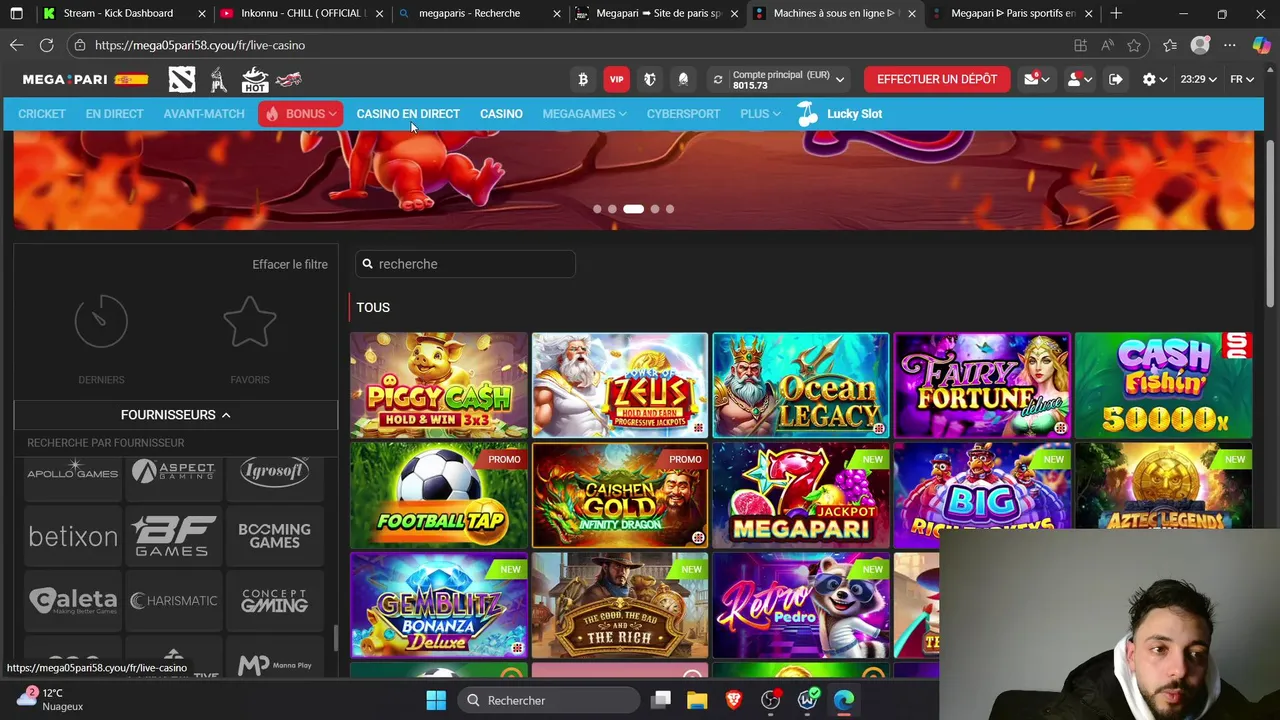Filter by Igrosoft provider

(275, 472)
